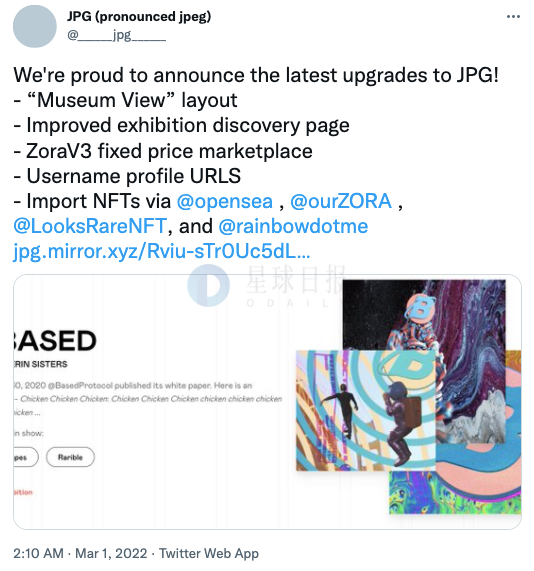
Task: Open the jpg.mirror.xyz article link
Action: [162, 251]
